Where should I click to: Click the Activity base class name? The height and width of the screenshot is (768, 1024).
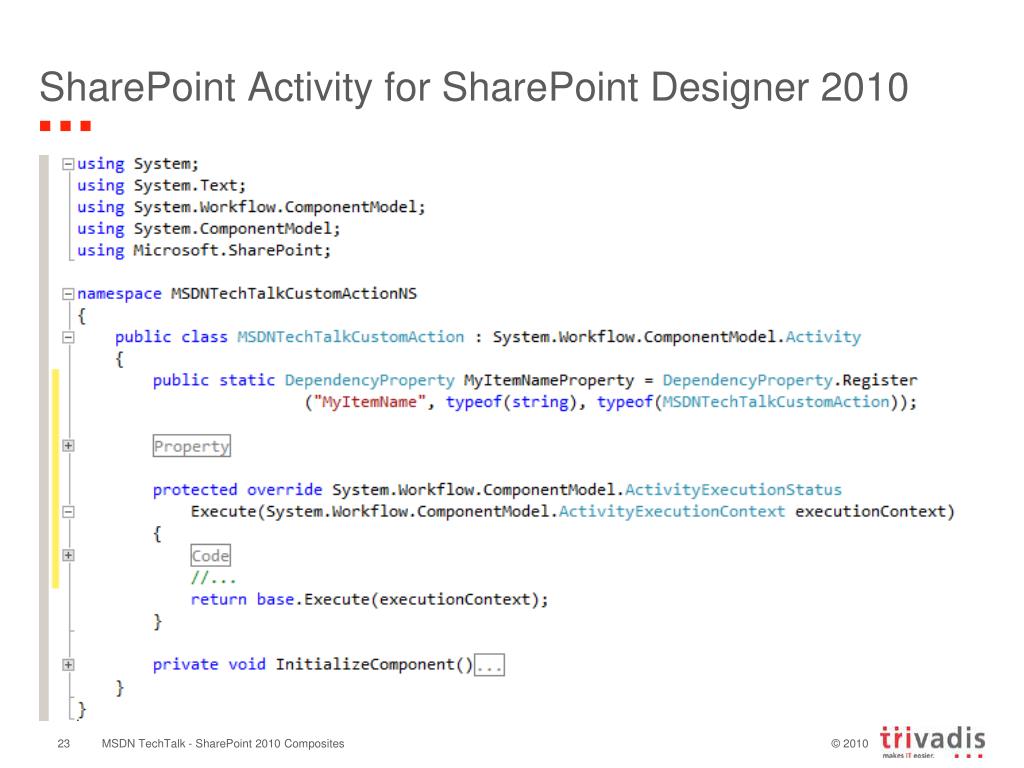point(823,337)
